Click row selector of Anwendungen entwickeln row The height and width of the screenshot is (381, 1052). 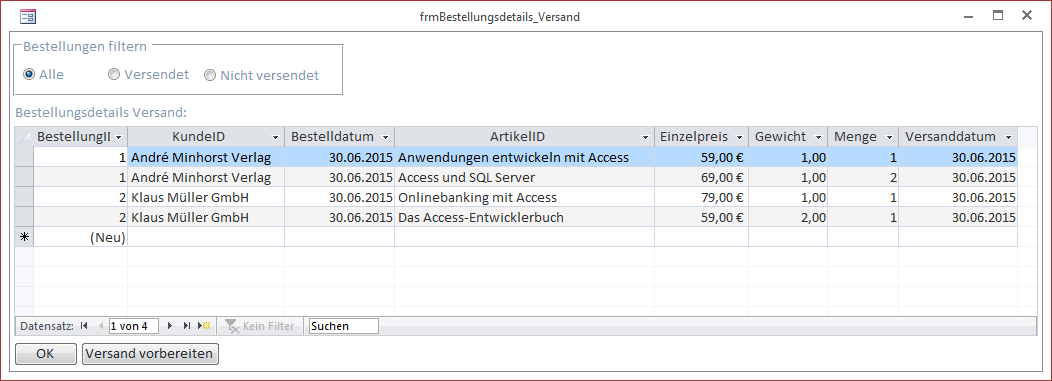click(x=24, y=158)
